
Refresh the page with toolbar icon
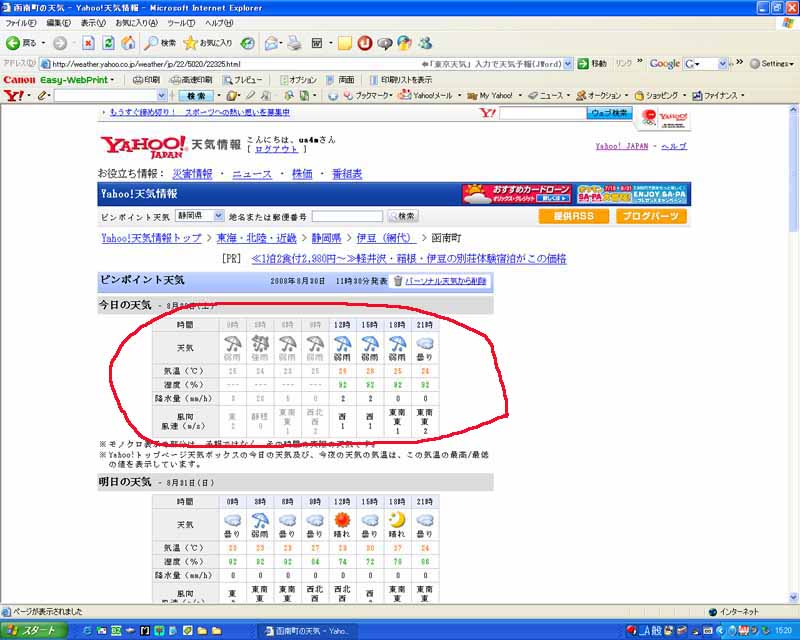pyautogui.click(x=108, y=43)
